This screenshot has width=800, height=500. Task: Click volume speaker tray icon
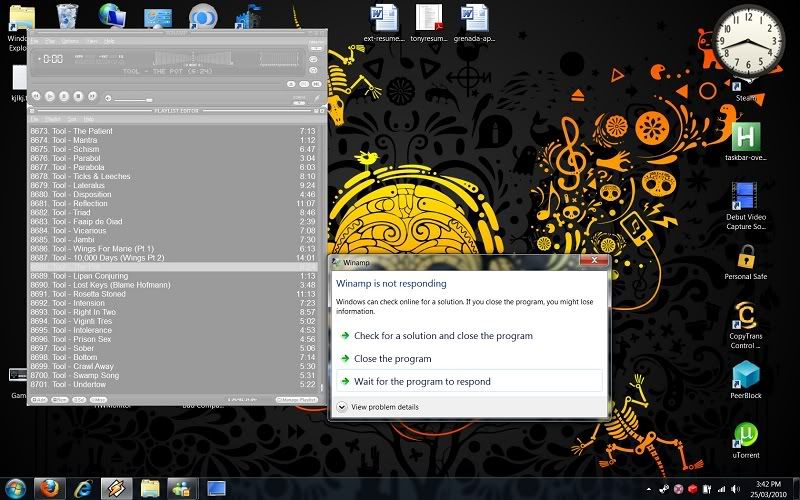tap(735, 489)
